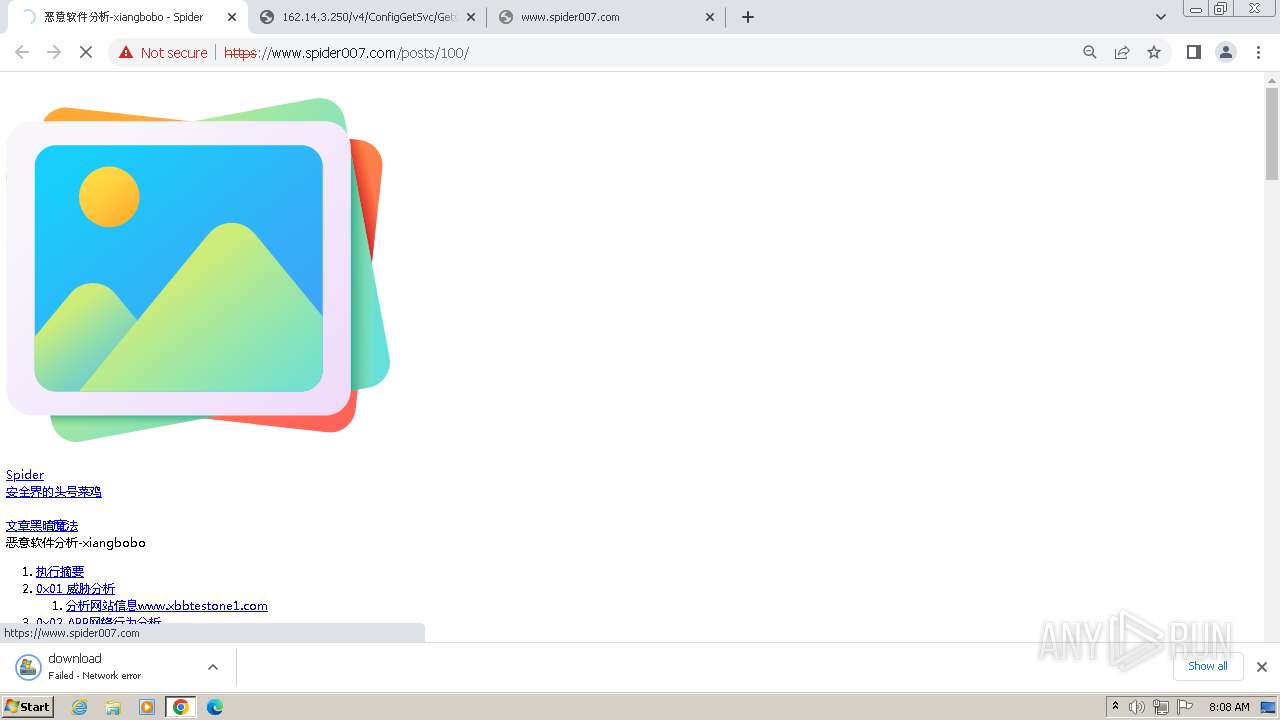Open the Chrome profile avatar
This screenshot has height=720, width=1280.
click(1226, 52)
